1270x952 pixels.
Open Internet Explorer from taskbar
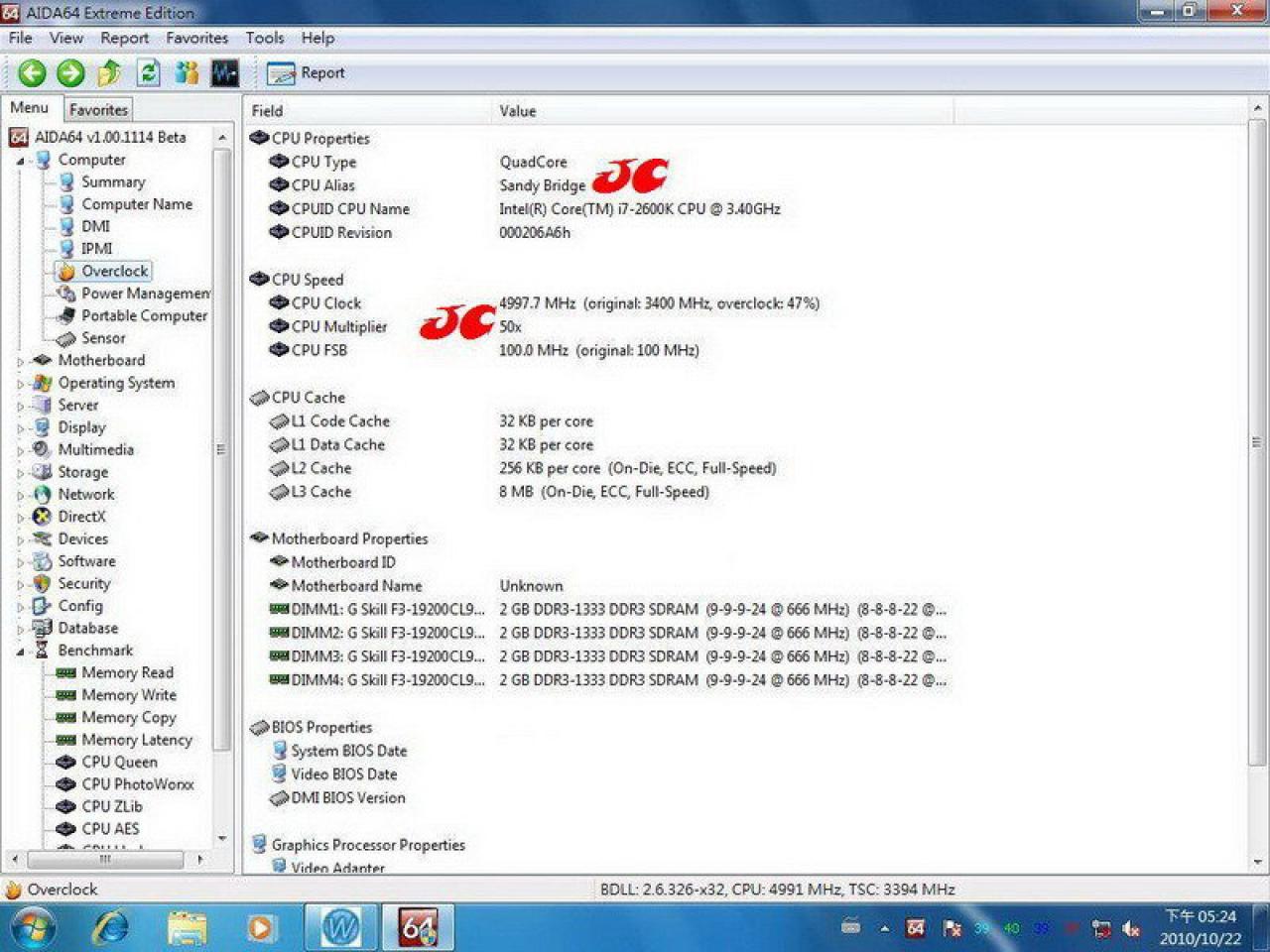[x=109, y=928]
